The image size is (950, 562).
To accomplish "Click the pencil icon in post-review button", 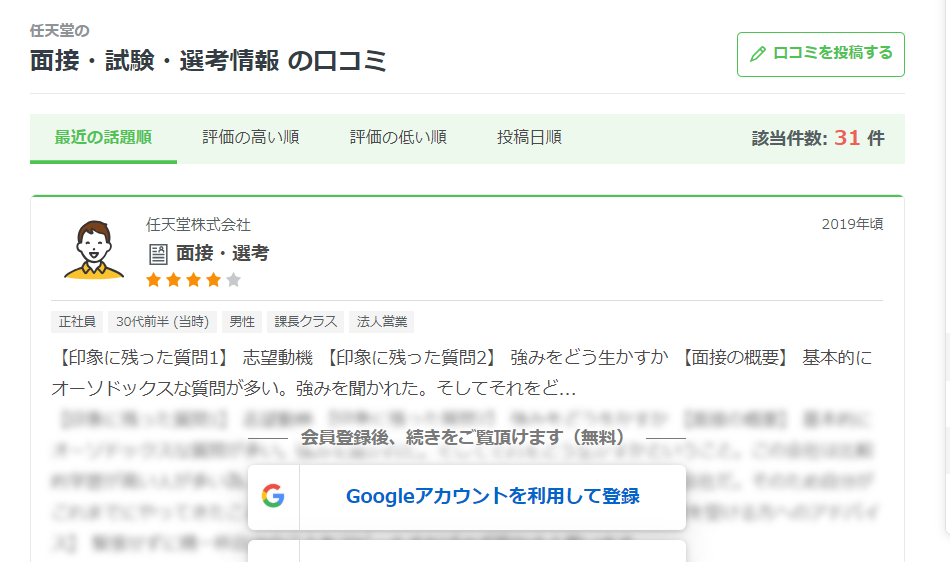I will tap(758, 54).
